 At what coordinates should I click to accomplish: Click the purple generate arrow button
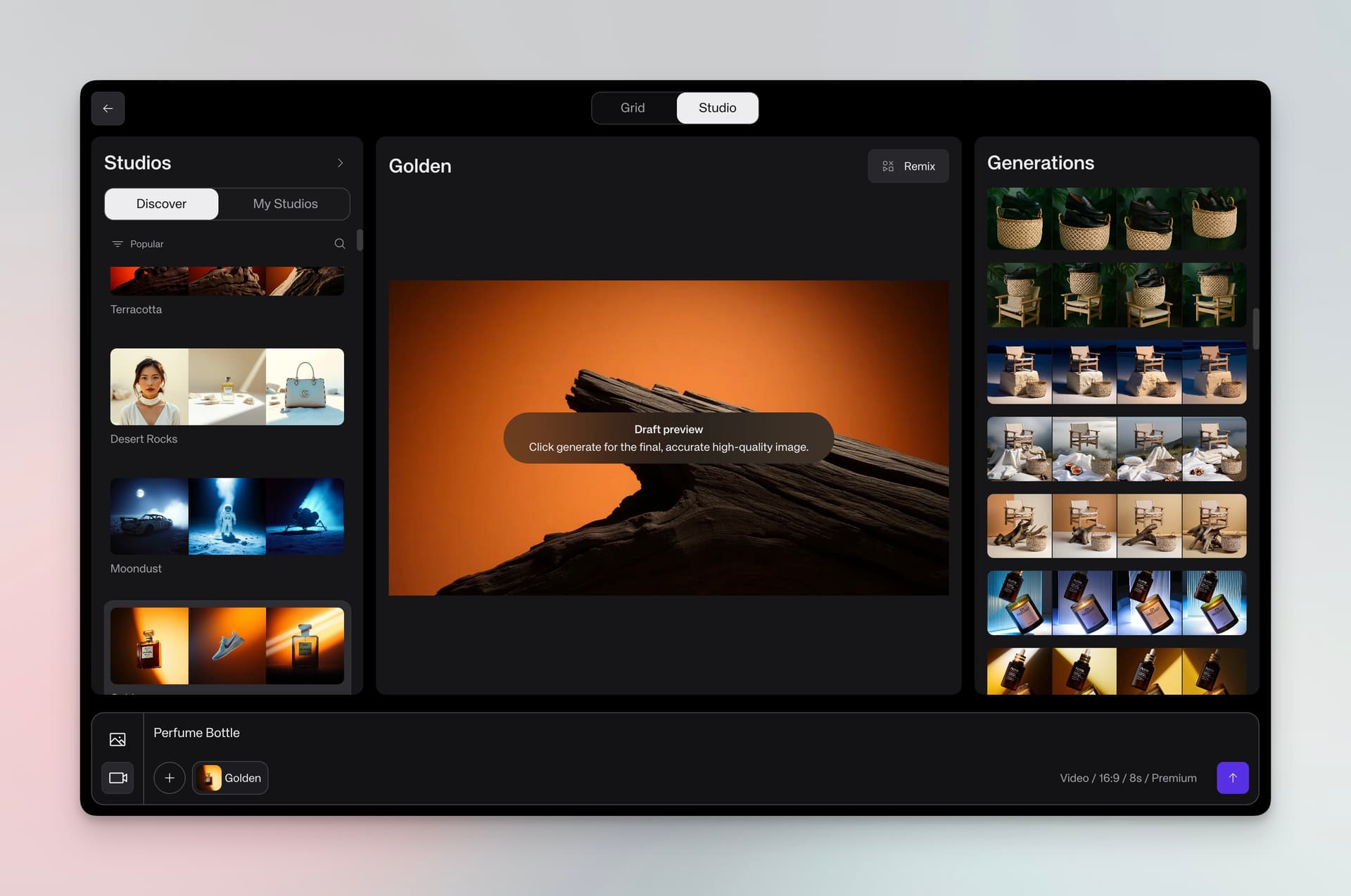[x=1232, y=778]
